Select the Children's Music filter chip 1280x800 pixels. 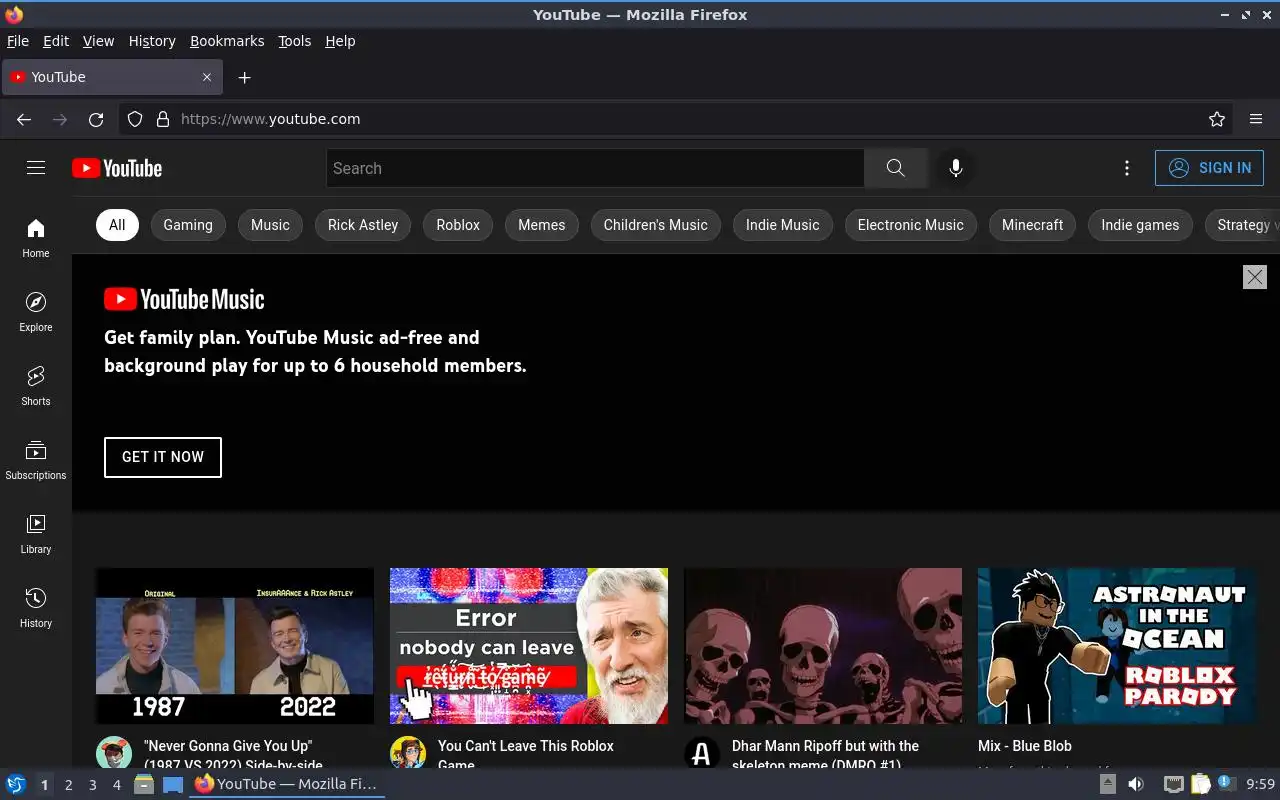656,225
